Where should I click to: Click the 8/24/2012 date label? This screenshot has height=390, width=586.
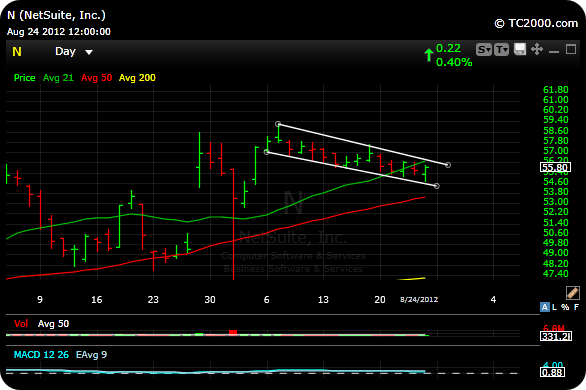tap(419, 300)
